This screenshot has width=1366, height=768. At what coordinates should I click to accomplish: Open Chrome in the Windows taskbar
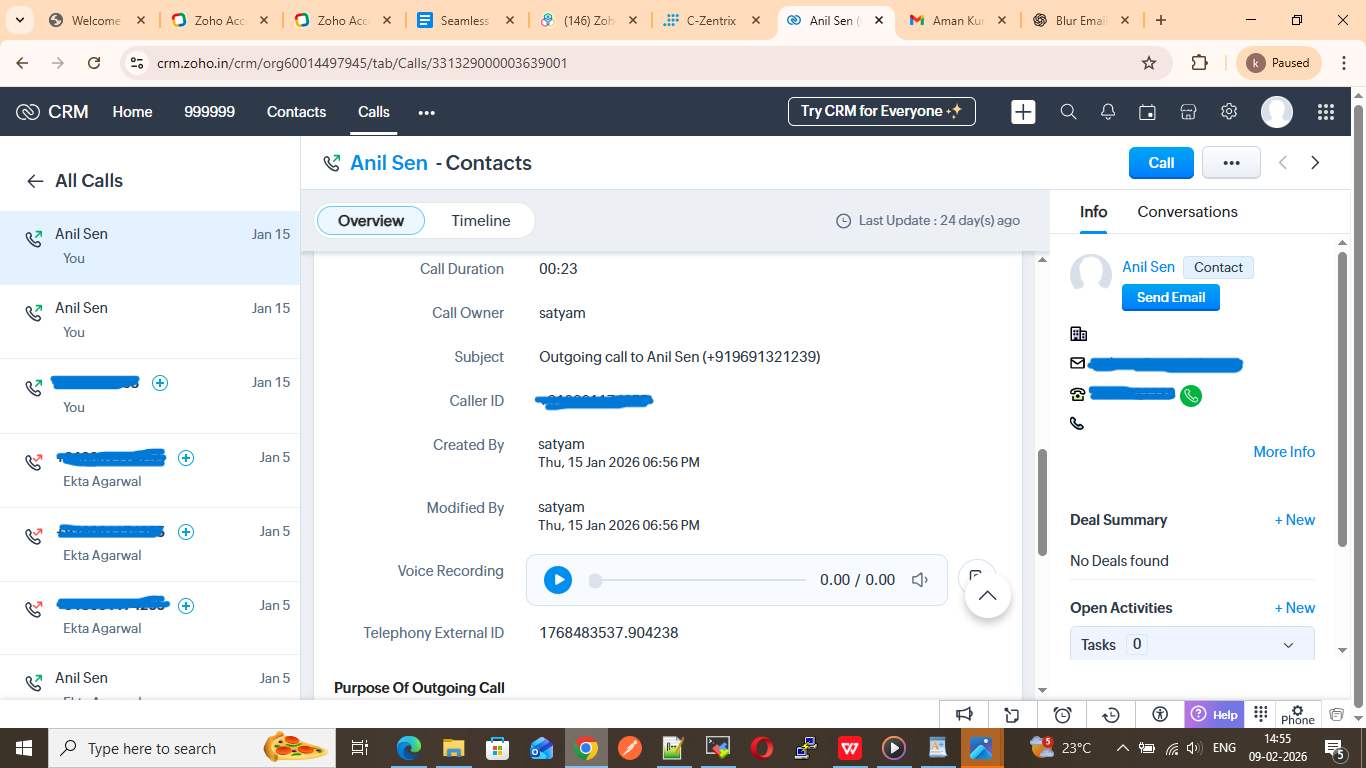[587, 748]
